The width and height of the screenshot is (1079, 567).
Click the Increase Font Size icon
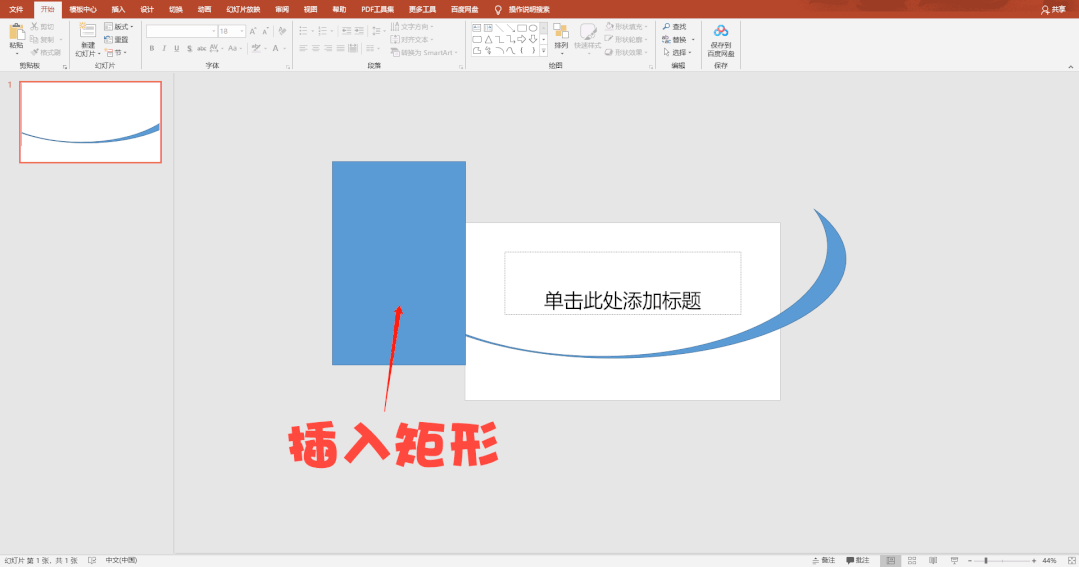[253, 31]
